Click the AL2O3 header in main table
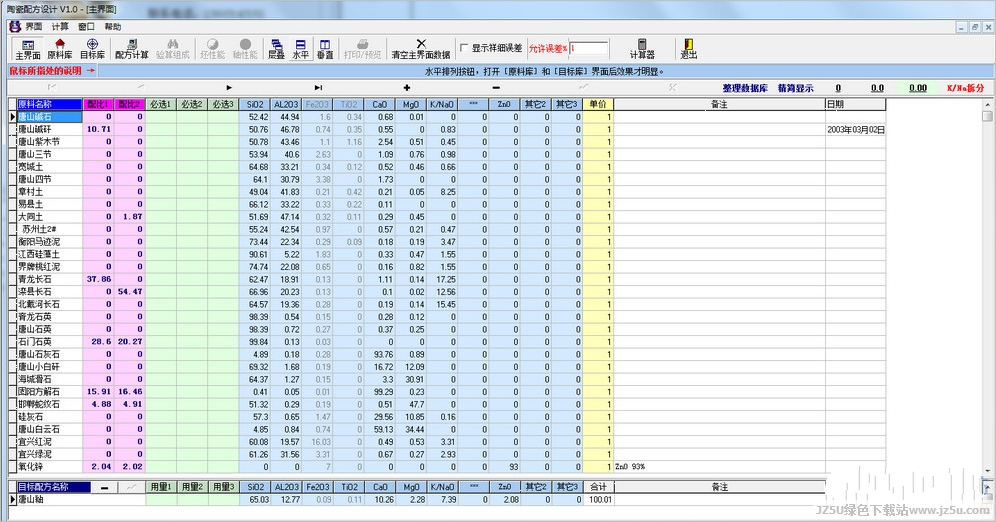This screenshot has width=996, height=522. point(286,104)
